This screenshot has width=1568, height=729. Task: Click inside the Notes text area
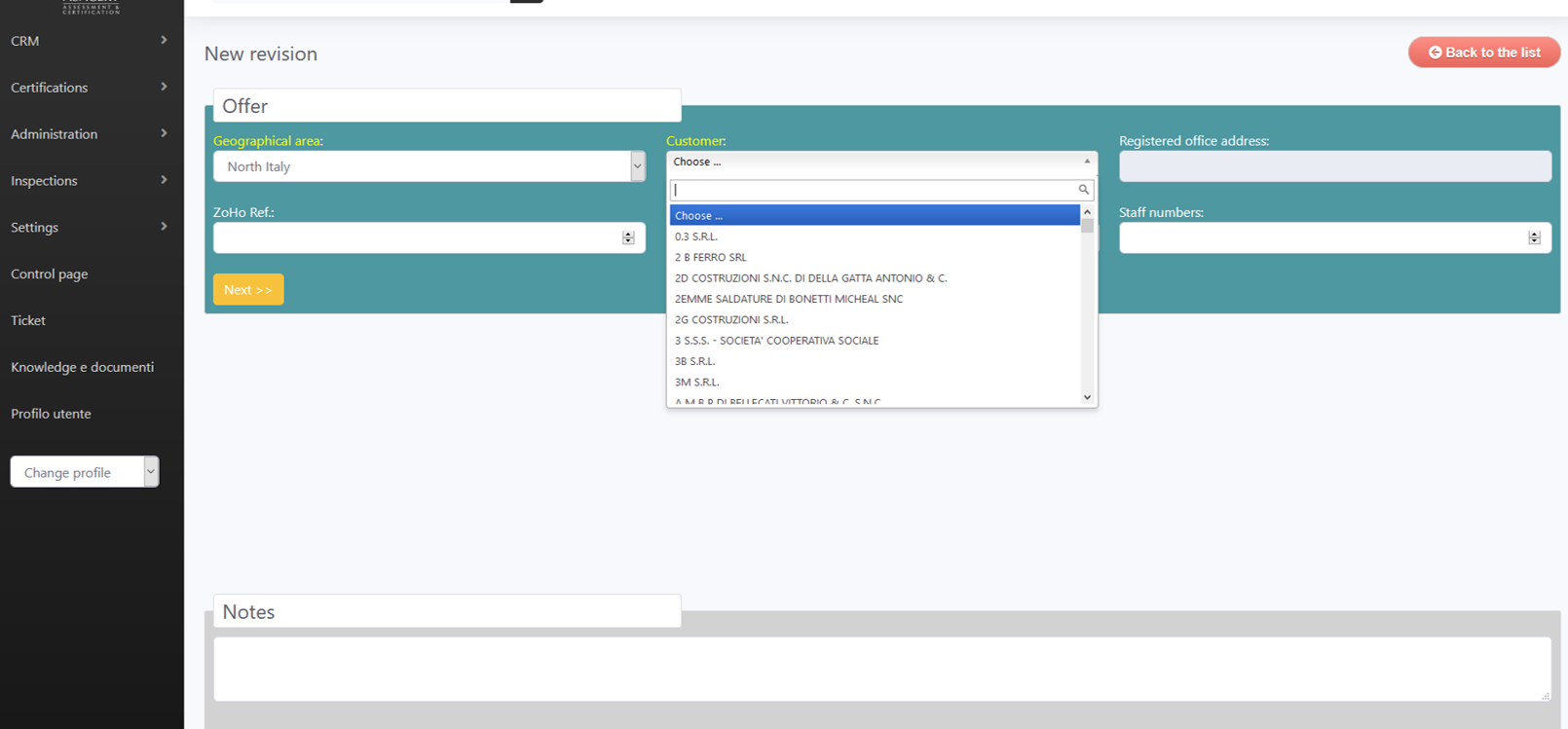[x=881, y=669]
